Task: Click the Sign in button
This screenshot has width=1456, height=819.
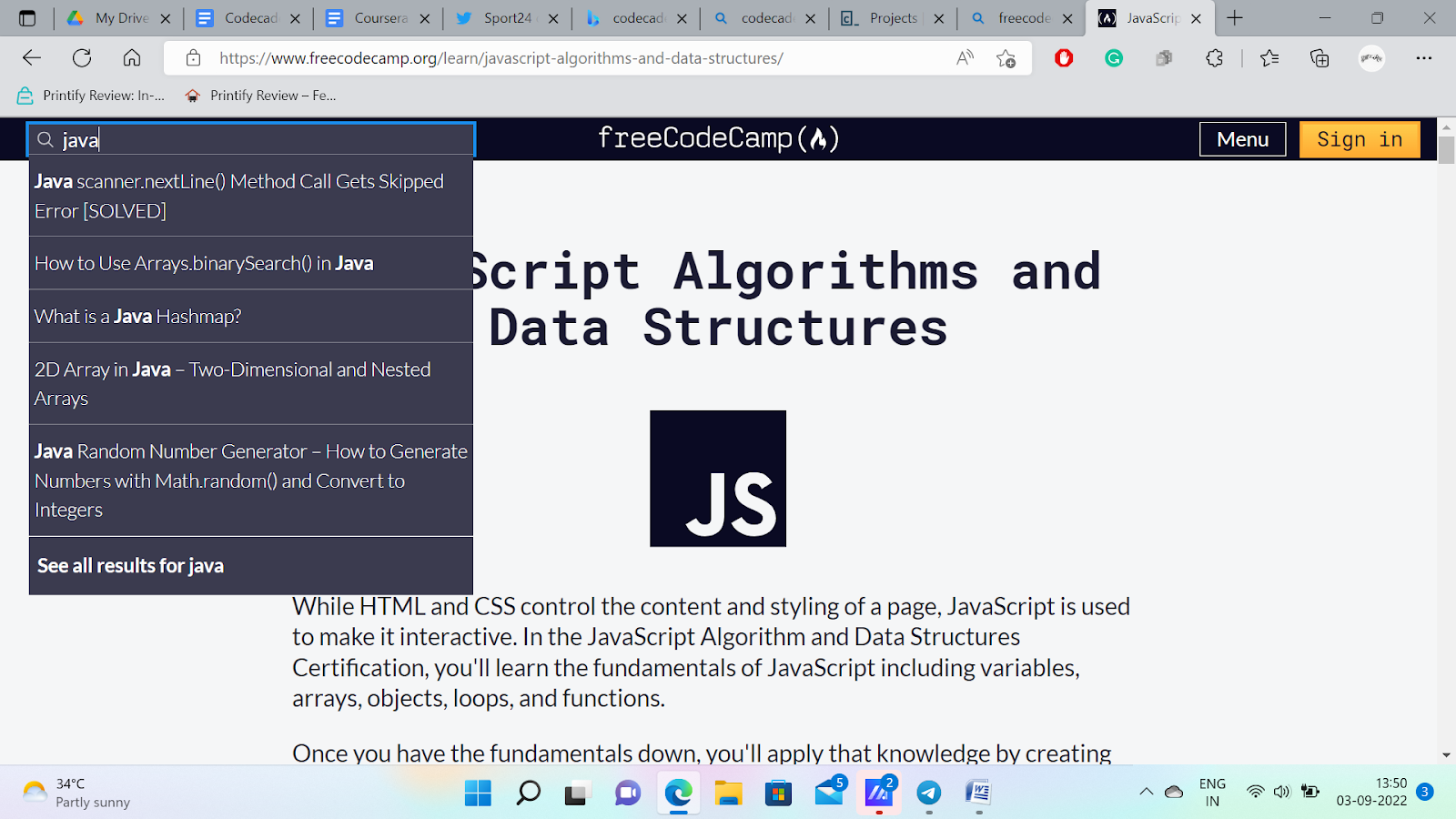Action: click(1360, 139)
